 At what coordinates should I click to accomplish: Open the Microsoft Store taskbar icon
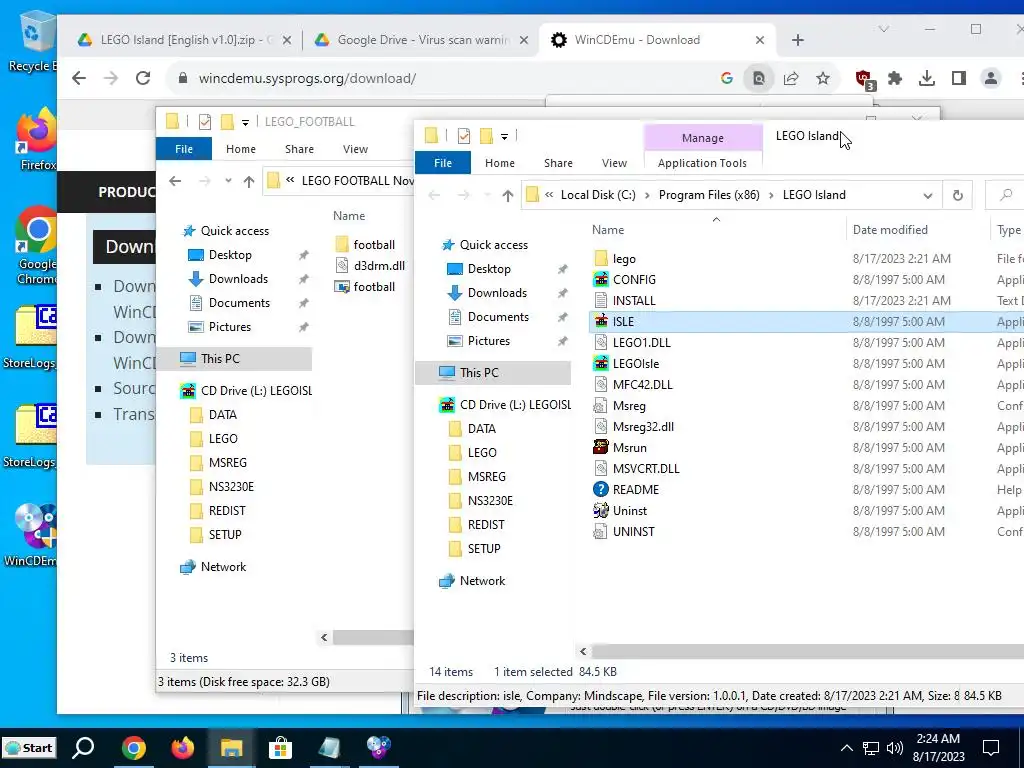[x=280, y=748]
